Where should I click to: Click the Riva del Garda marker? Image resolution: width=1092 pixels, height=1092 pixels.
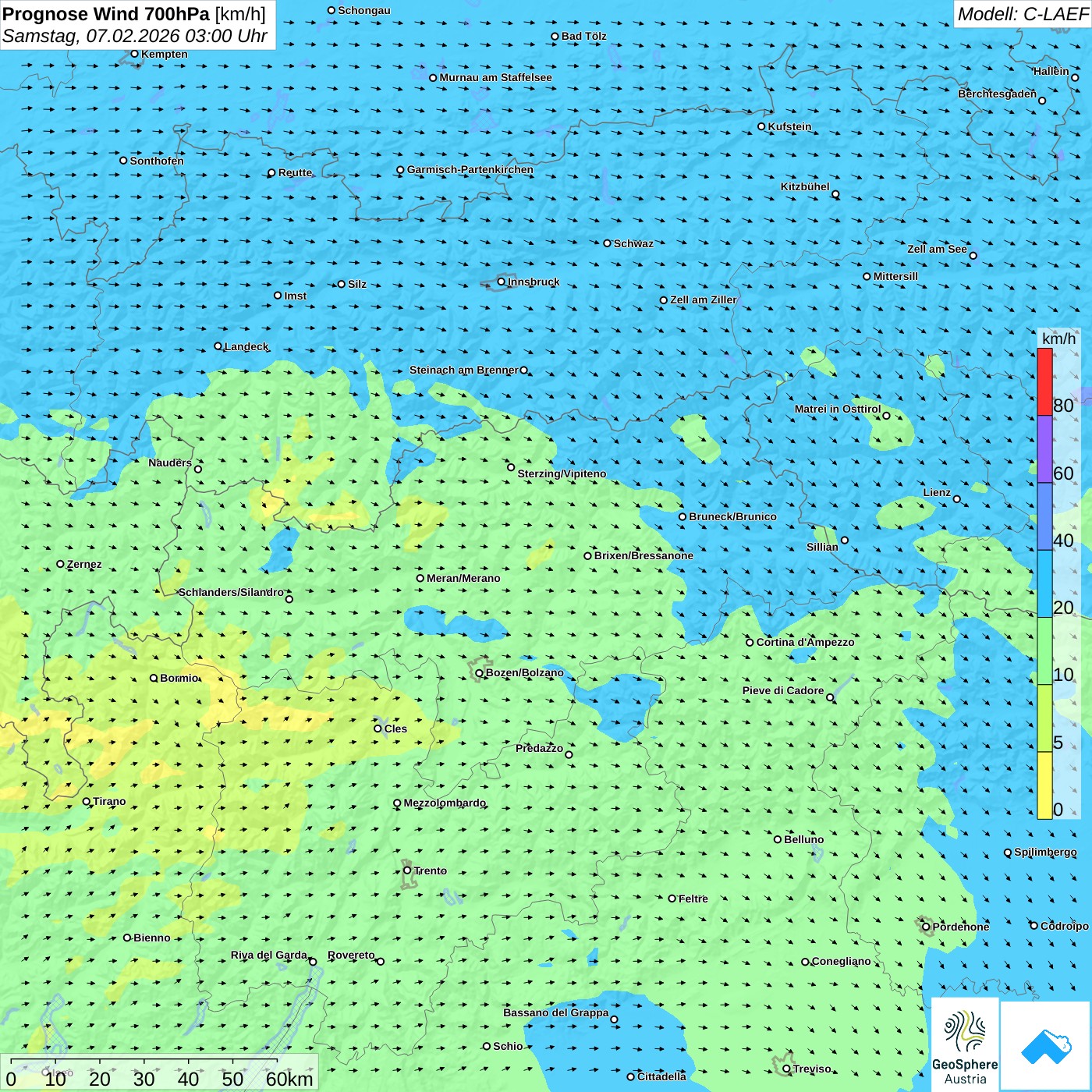313,962
